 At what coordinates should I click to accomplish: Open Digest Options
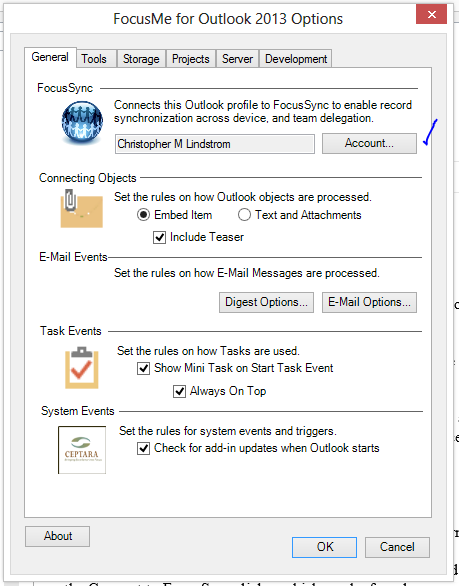click(x=267, y=302)
